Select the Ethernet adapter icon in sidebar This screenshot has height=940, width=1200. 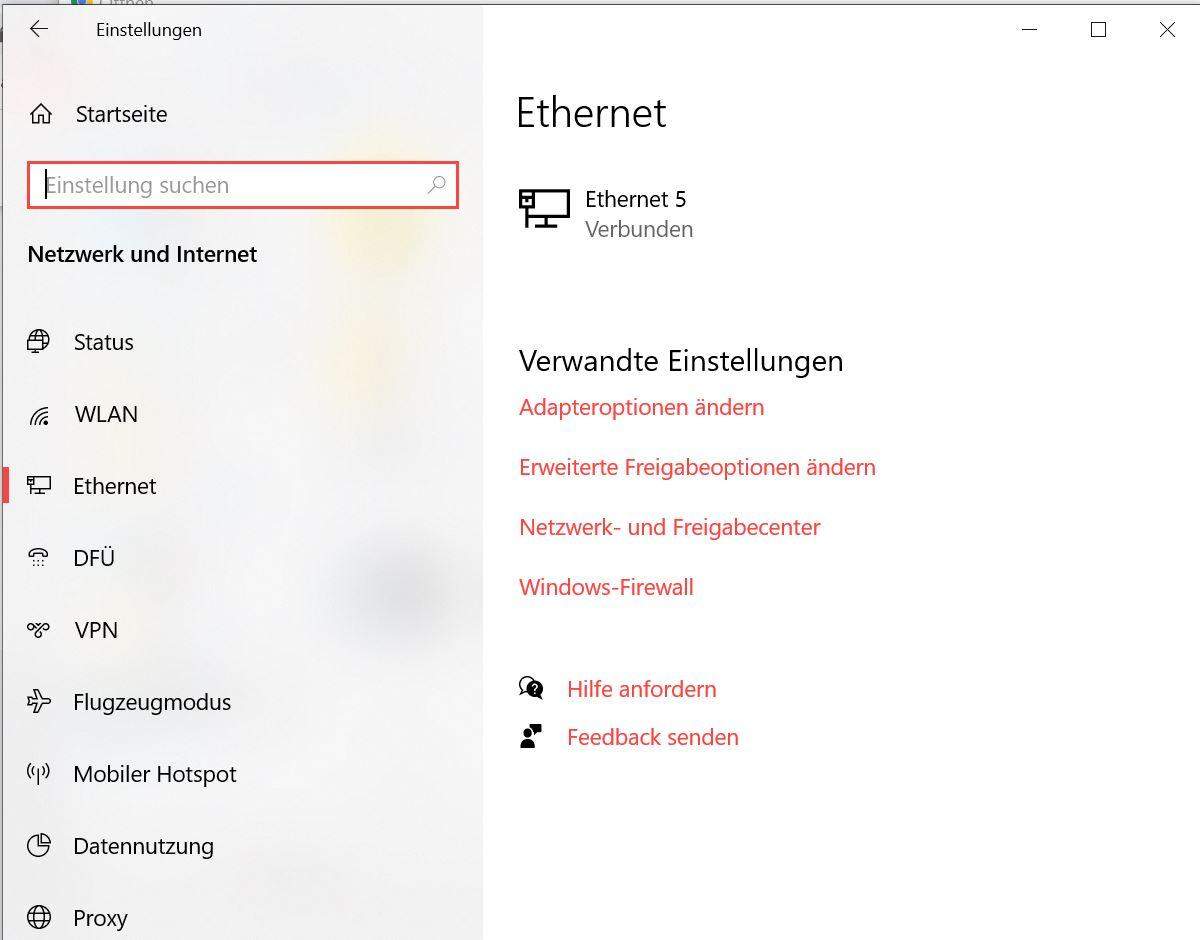(38, 486)
